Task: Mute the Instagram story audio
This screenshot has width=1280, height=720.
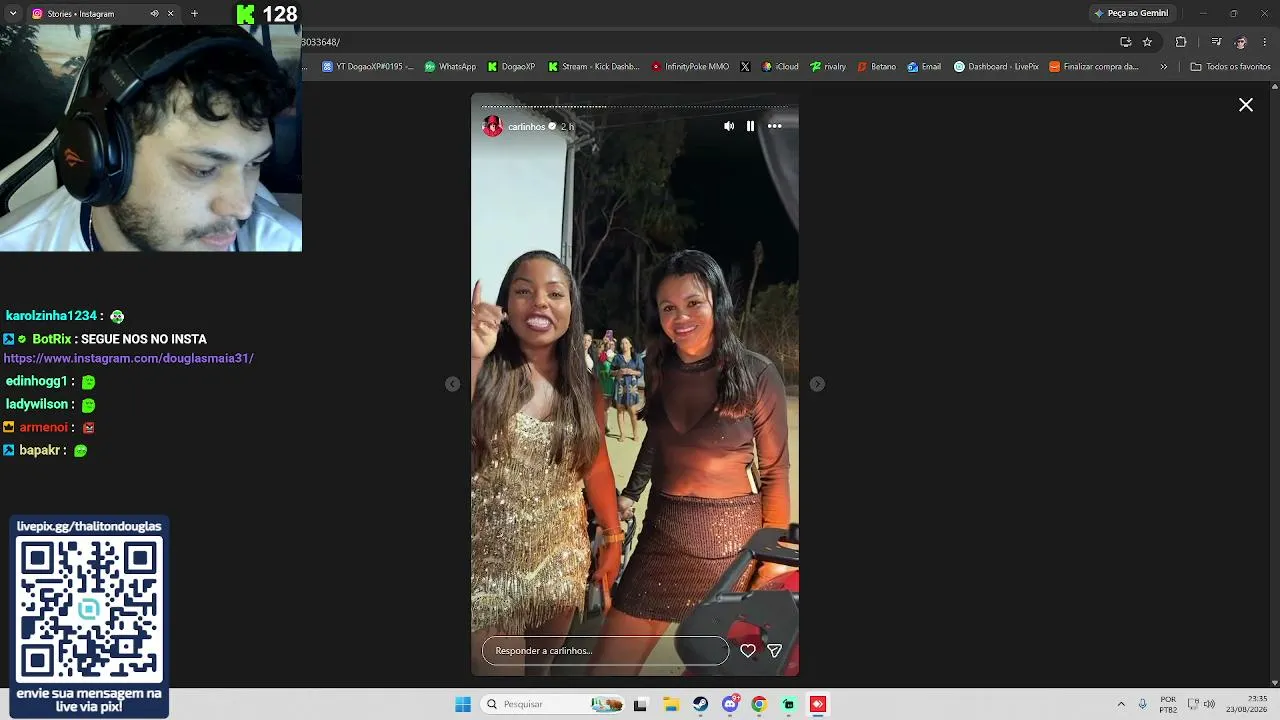Action: tap(729, 126)
